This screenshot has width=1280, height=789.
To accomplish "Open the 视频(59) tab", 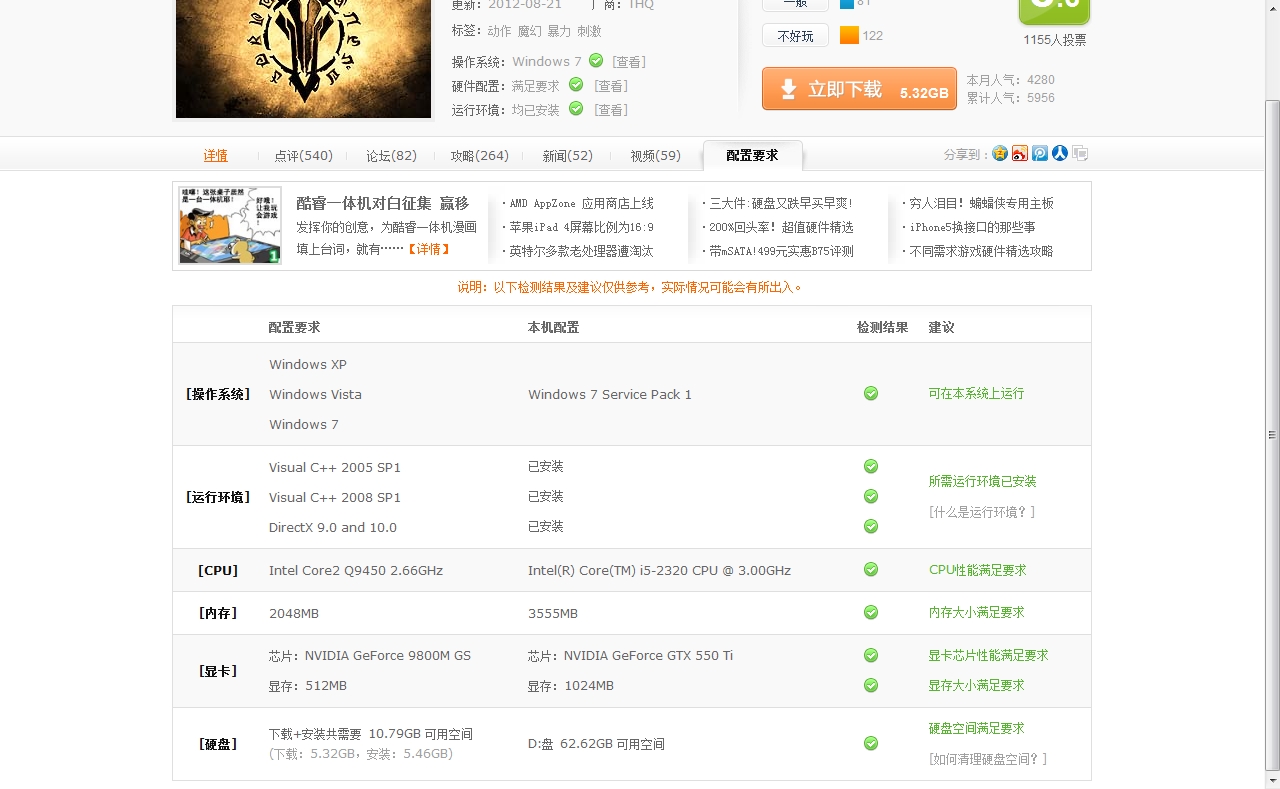I will (656, 156).
